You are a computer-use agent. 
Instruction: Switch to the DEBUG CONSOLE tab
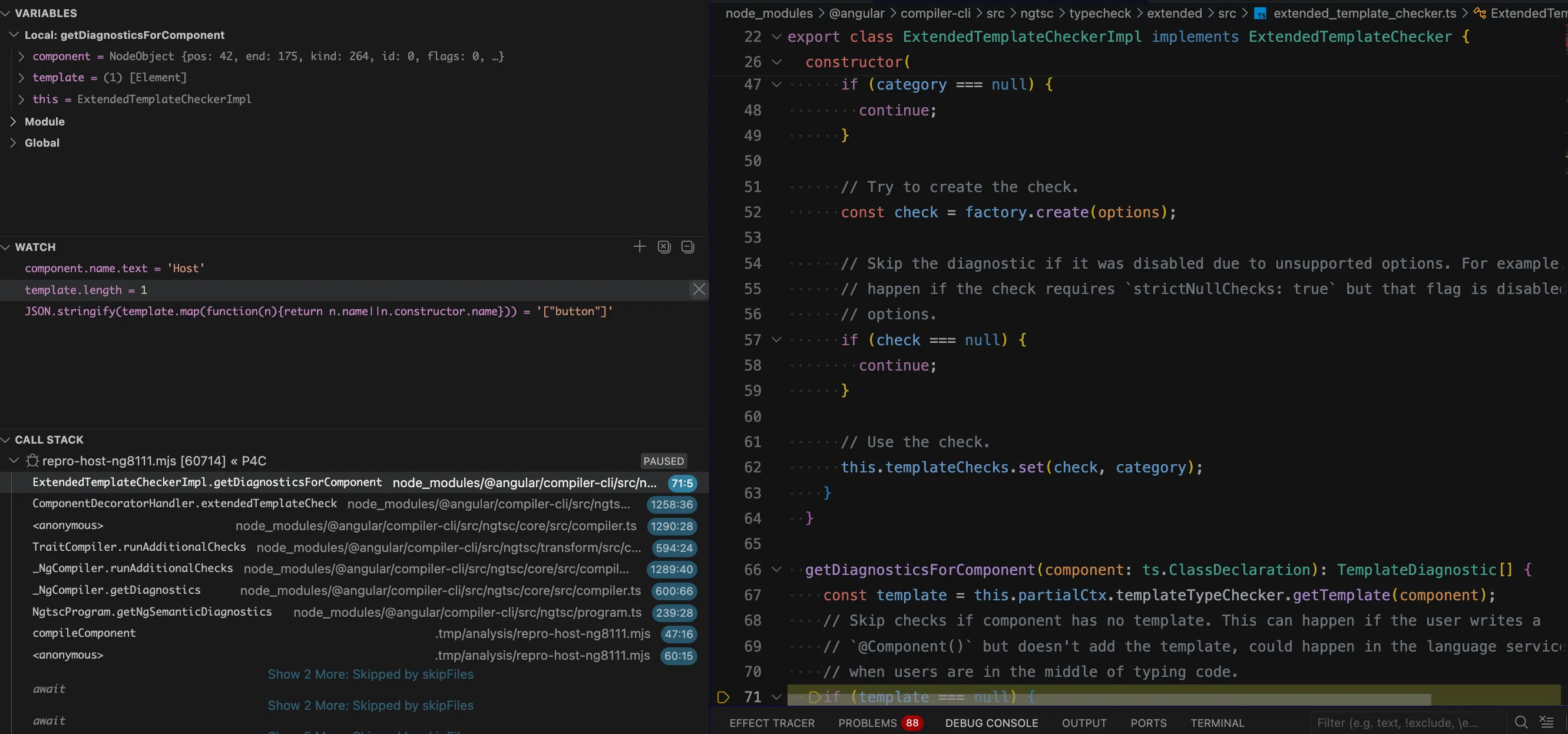point(991,723)
